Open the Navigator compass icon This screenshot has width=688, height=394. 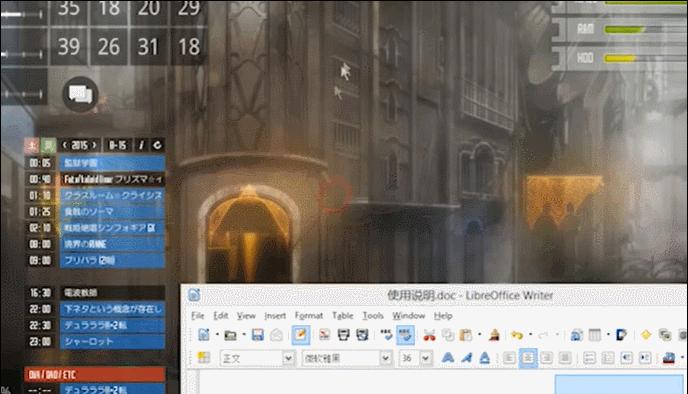click(646, 335)
